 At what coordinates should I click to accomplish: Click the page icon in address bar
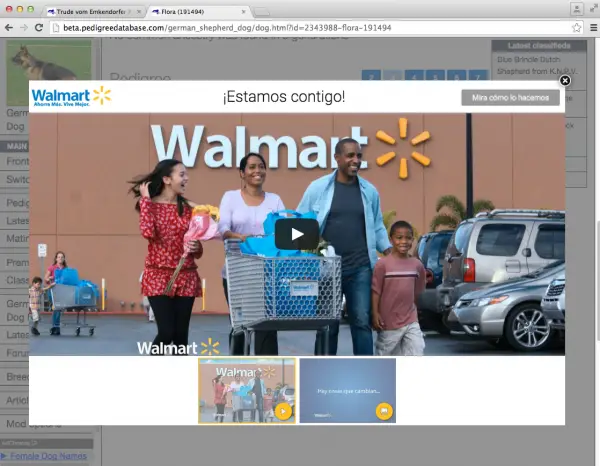point(56,28)
